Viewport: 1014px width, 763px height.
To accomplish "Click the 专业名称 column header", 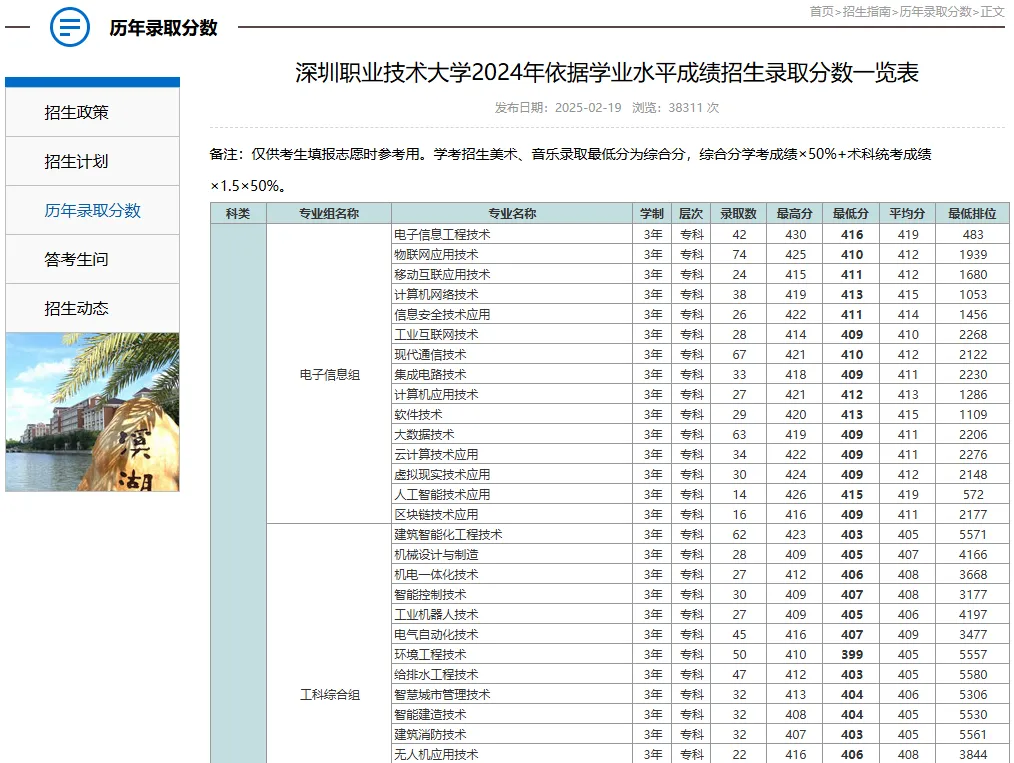I will [x=512, y=213].
